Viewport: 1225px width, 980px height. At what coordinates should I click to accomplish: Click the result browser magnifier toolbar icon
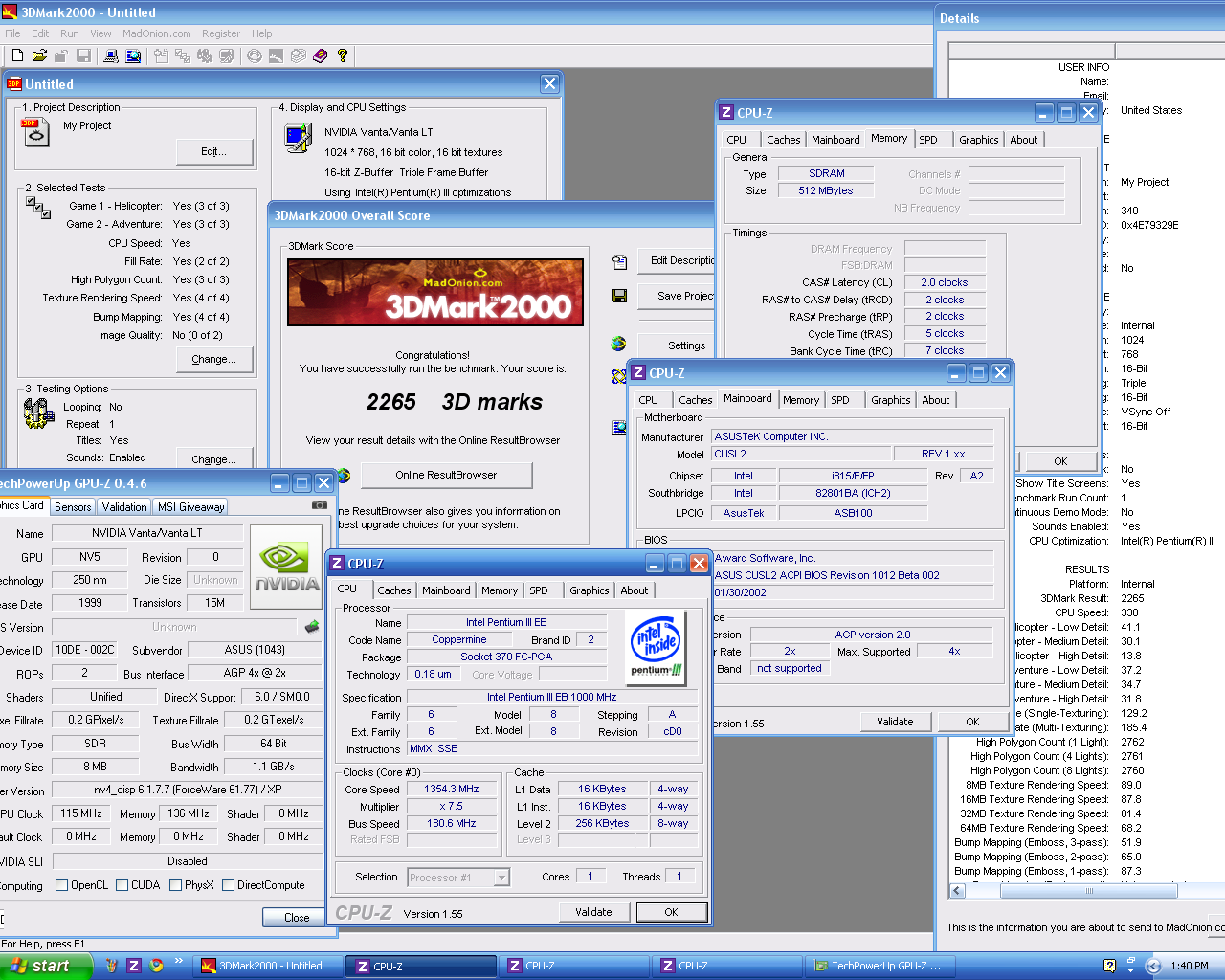tap(133, 56)
